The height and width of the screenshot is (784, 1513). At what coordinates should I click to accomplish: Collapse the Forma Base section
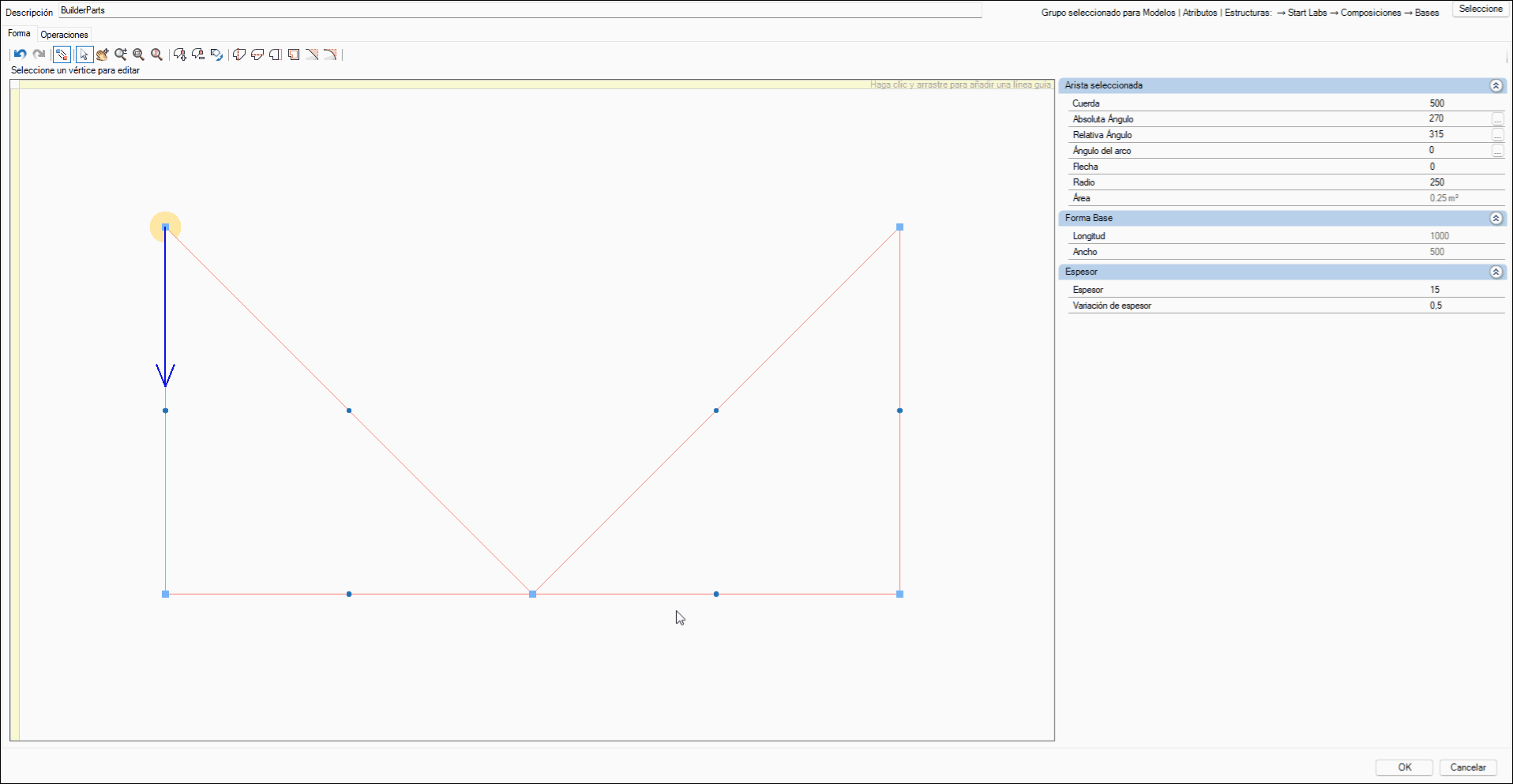pyautogui.click(x=1496, y=218)
